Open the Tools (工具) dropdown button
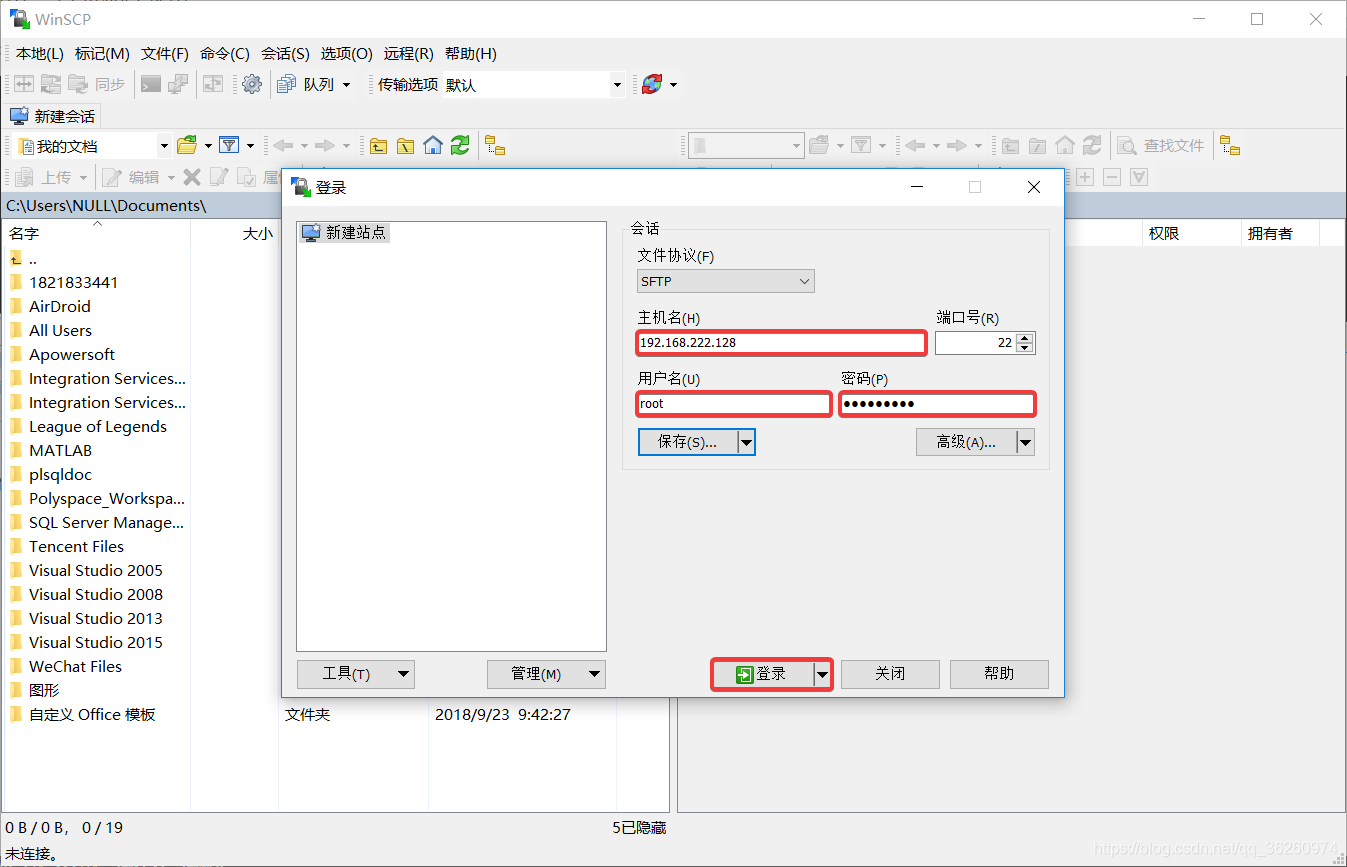Viewport: 1347px width, 867px height. [356, 674]
